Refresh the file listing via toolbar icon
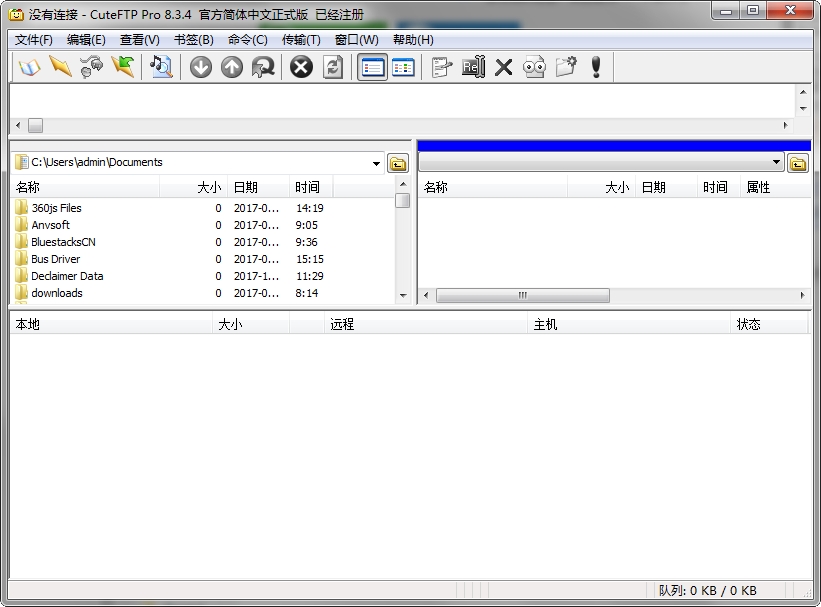This screenshot has height=607, width=821. 331,67
